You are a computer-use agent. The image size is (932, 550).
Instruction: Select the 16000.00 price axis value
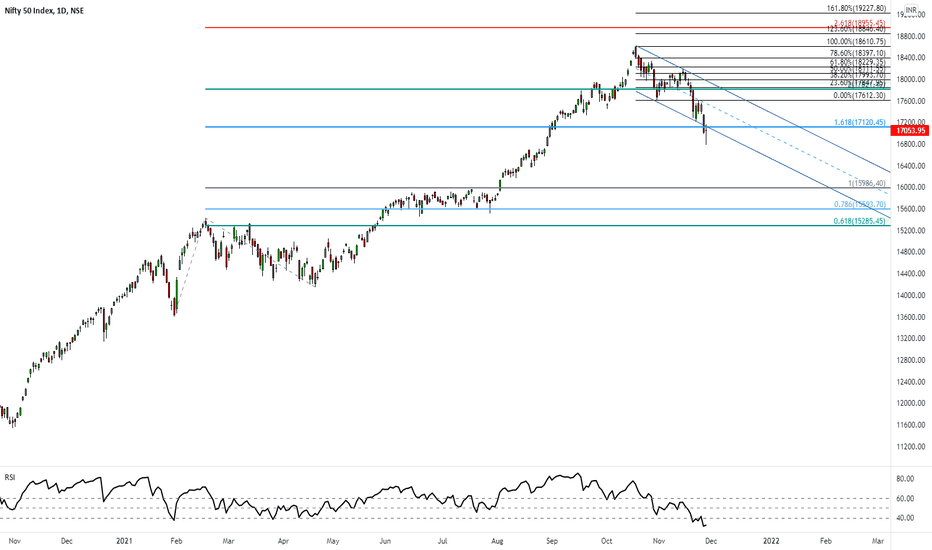911,187
